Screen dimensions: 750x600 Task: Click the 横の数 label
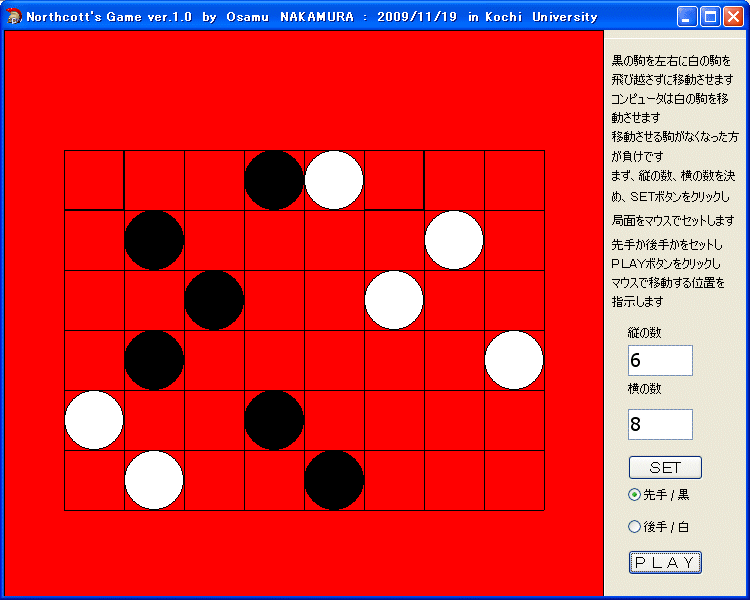[x=644, y=389]
